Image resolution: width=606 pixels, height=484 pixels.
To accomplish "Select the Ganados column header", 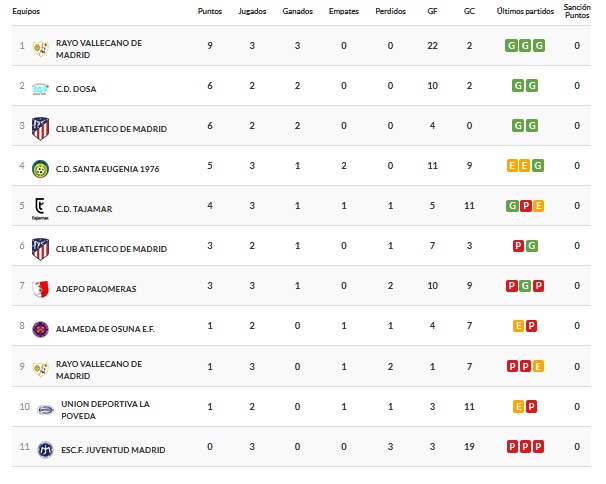I will (298, 11).
